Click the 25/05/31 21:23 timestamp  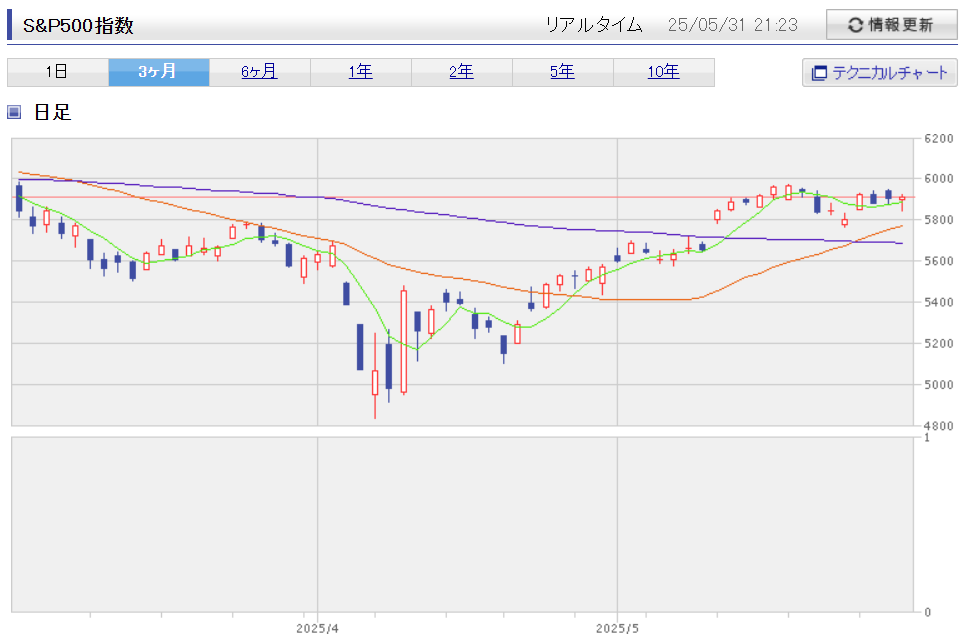point(733,25)
